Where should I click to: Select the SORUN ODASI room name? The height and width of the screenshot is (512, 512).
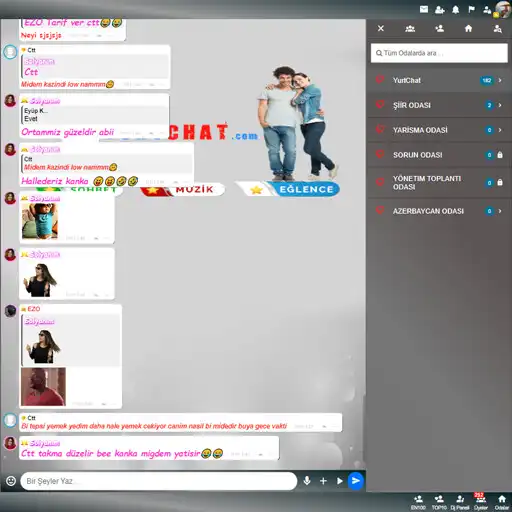click(x=418, y=155)
